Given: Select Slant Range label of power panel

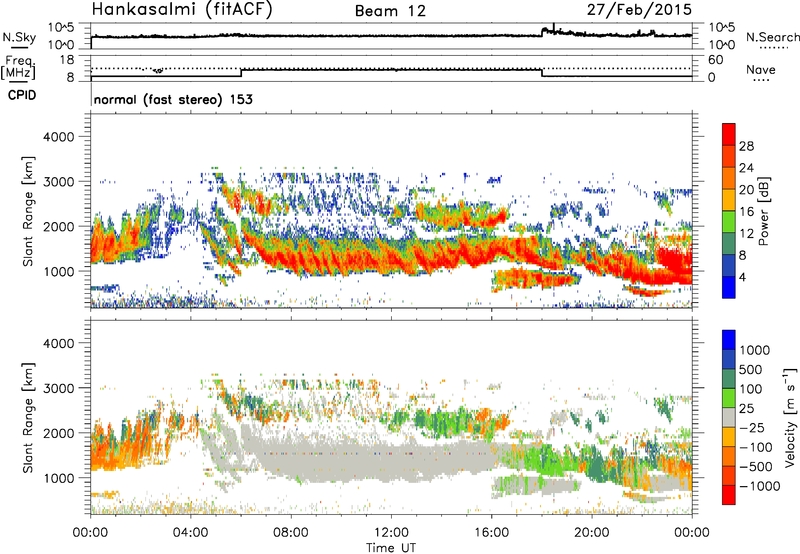Looking at the screenshot, I should point(28,211).
